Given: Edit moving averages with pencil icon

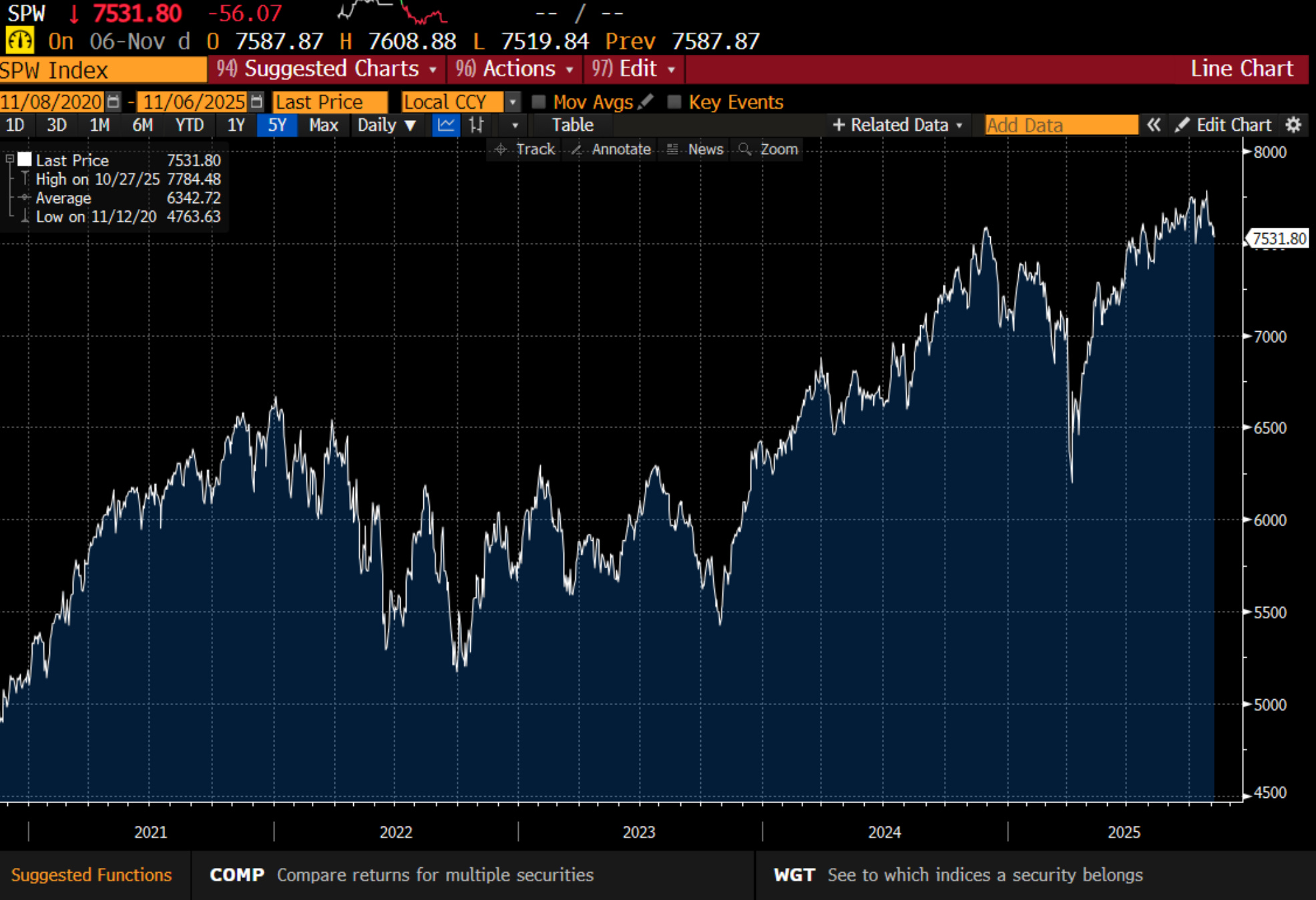Looking at the screenshot, I should (645, 101).
